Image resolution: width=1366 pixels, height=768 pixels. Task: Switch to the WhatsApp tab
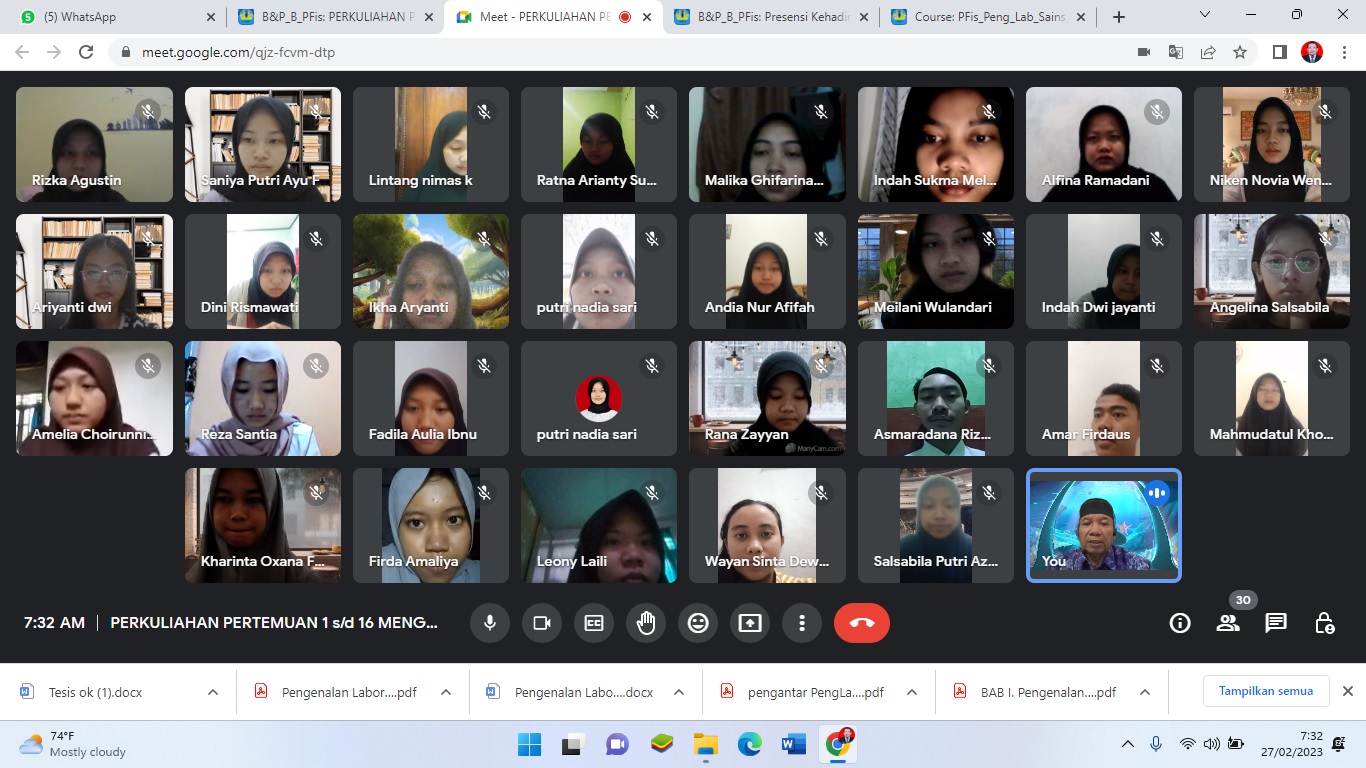110,17
